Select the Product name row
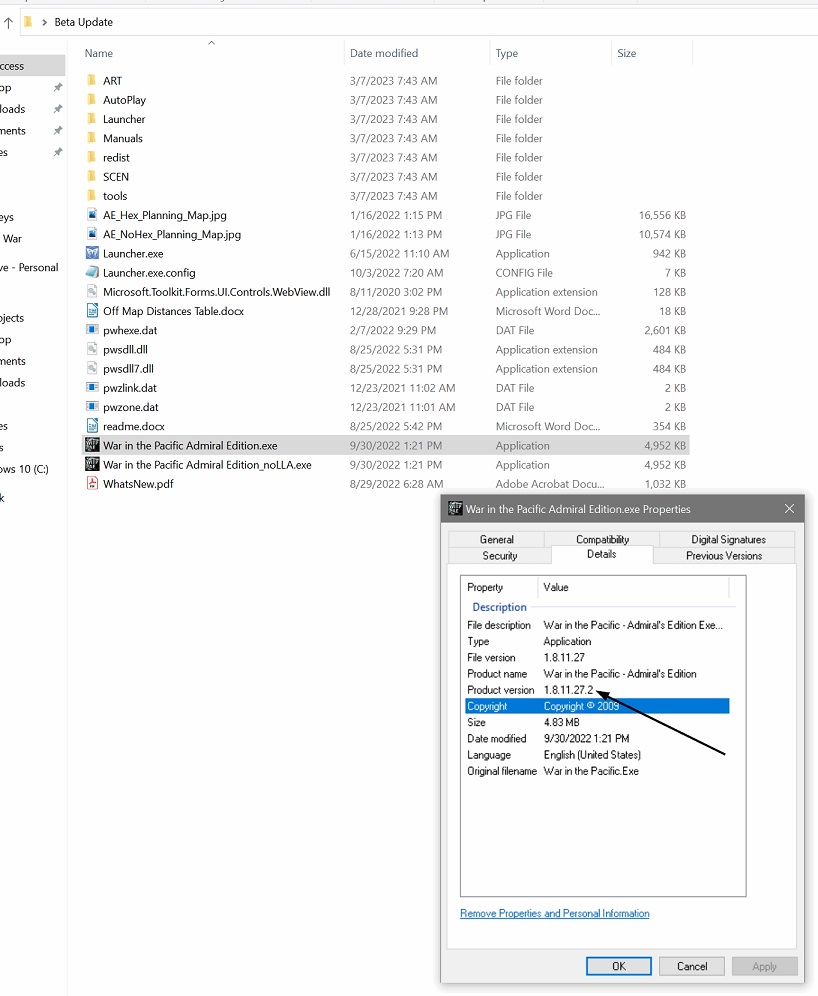The image size is (818, 996). coord(597,674)
